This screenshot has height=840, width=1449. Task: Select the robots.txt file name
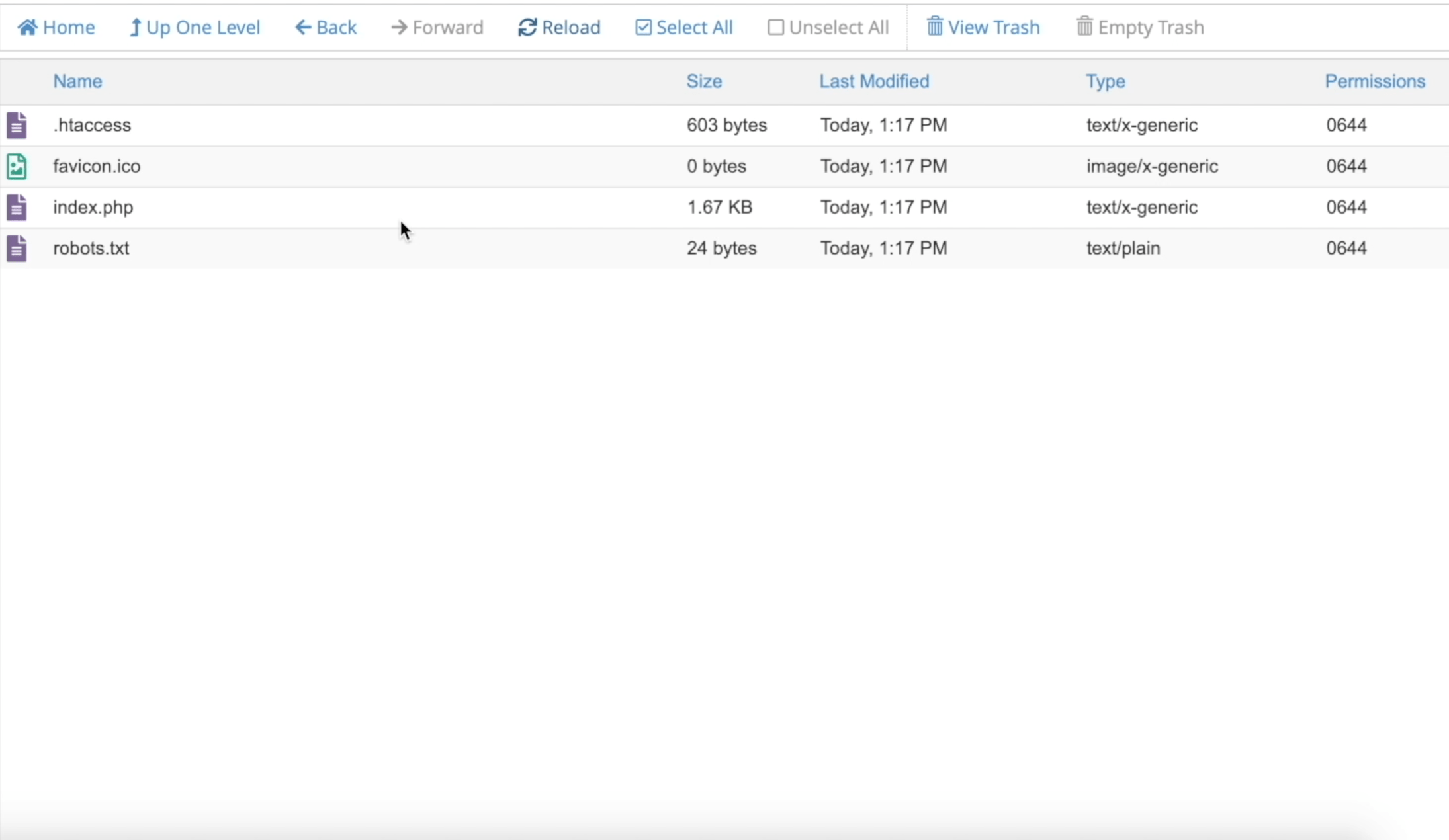tap(91, 248)
